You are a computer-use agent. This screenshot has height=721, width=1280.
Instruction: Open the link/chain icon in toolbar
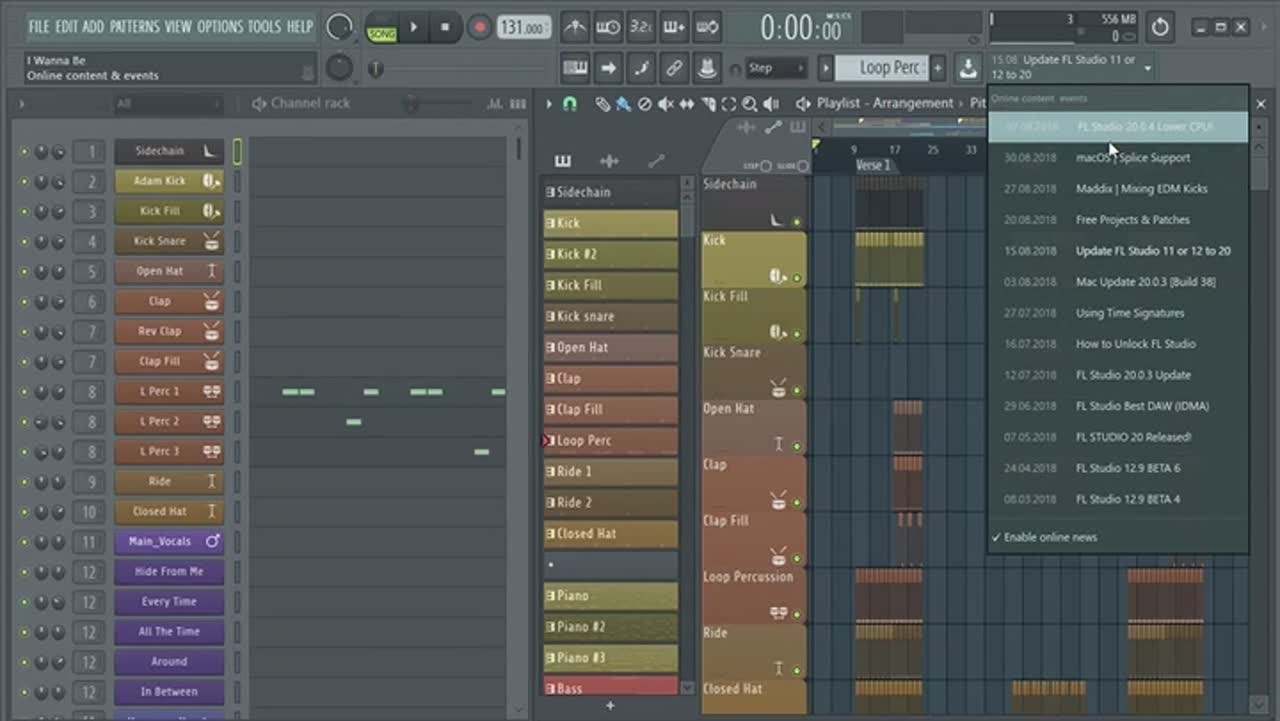pos(674,68)
